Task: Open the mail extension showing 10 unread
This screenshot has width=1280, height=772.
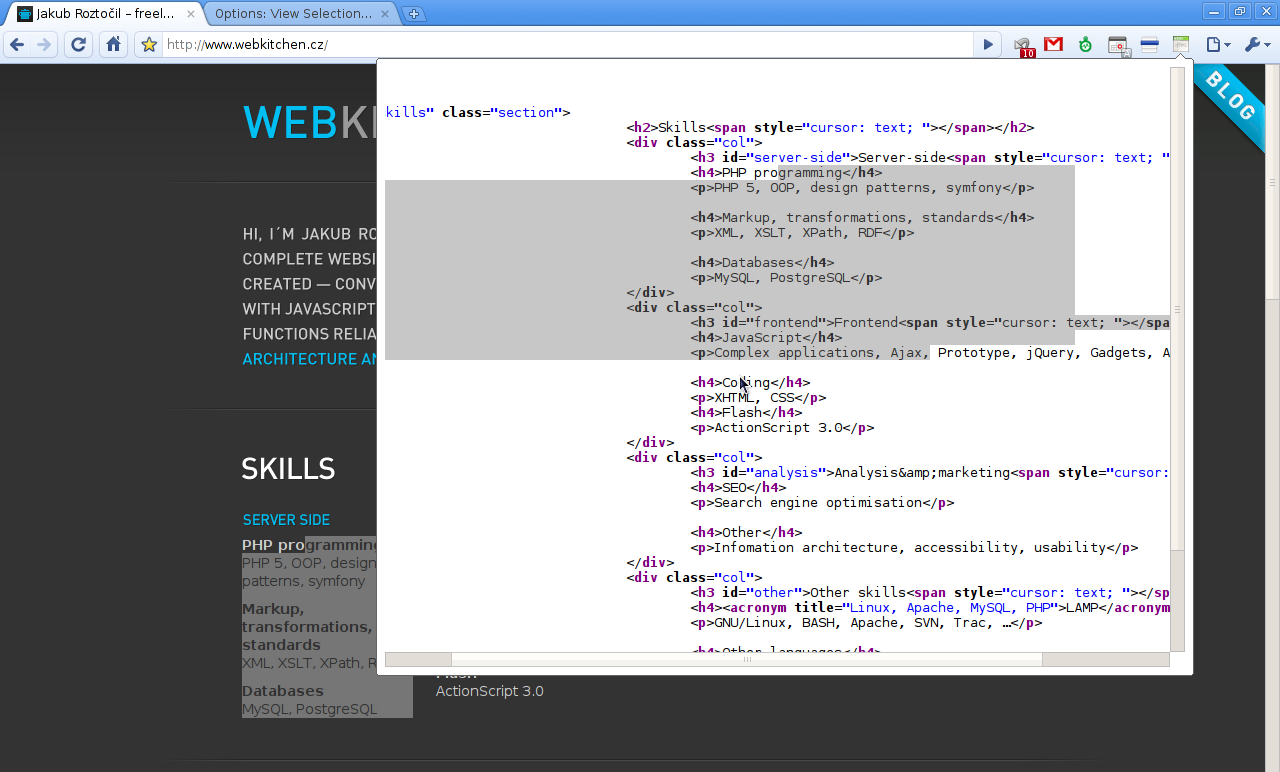Action: point(1023,45)
